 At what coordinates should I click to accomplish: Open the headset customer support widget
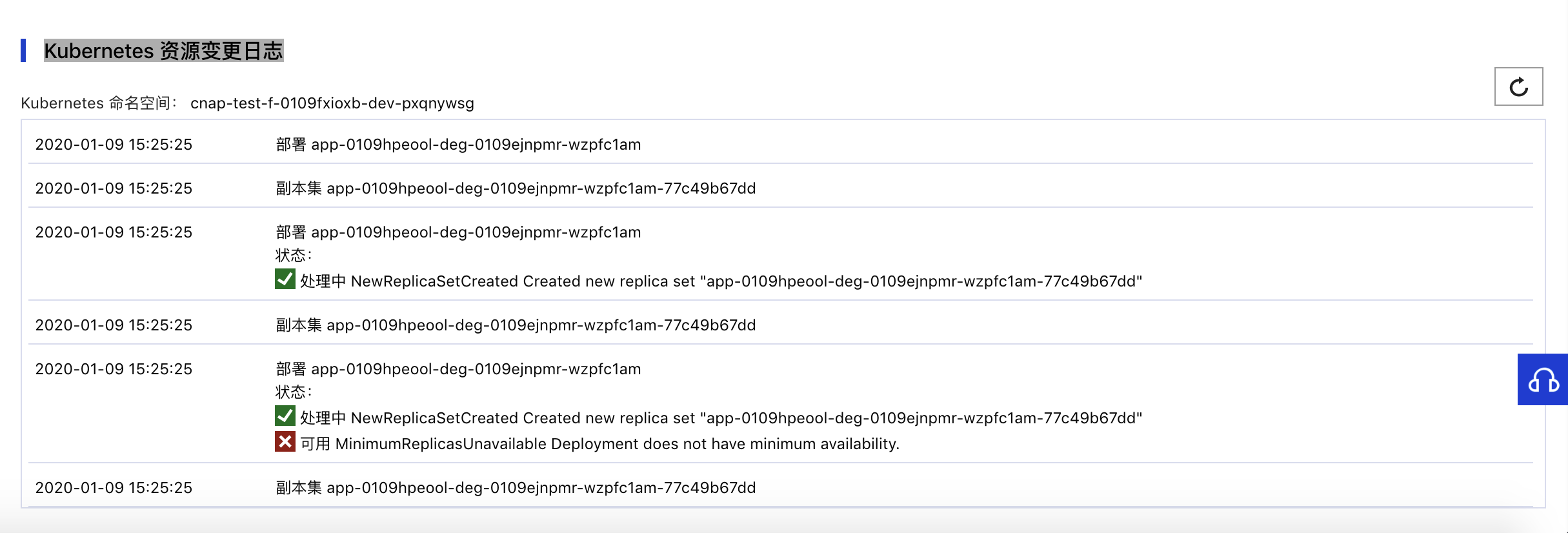[1543, 379]
